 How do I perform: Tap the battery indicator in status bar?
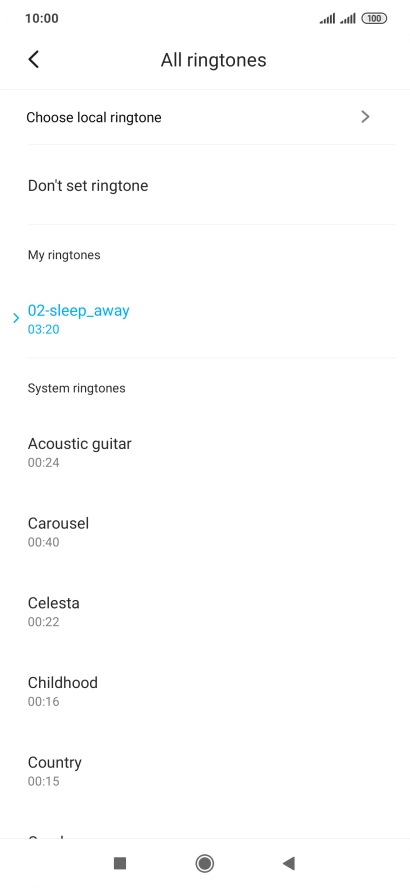pyautogui.click(x=374, y=19)
